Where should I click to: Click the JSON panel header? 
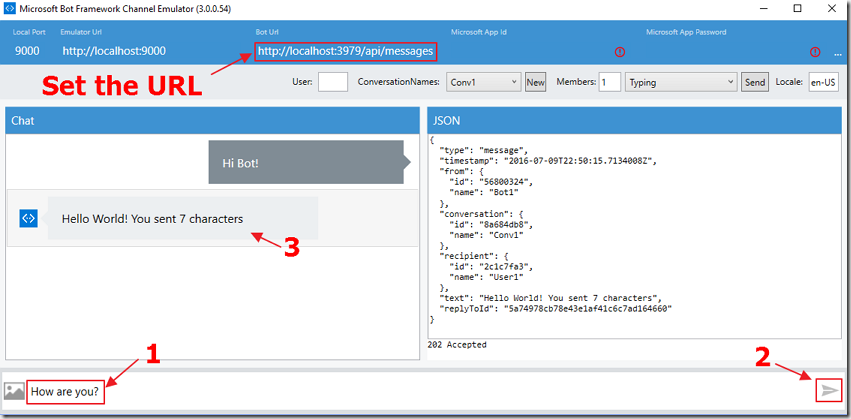coord(634,120)
